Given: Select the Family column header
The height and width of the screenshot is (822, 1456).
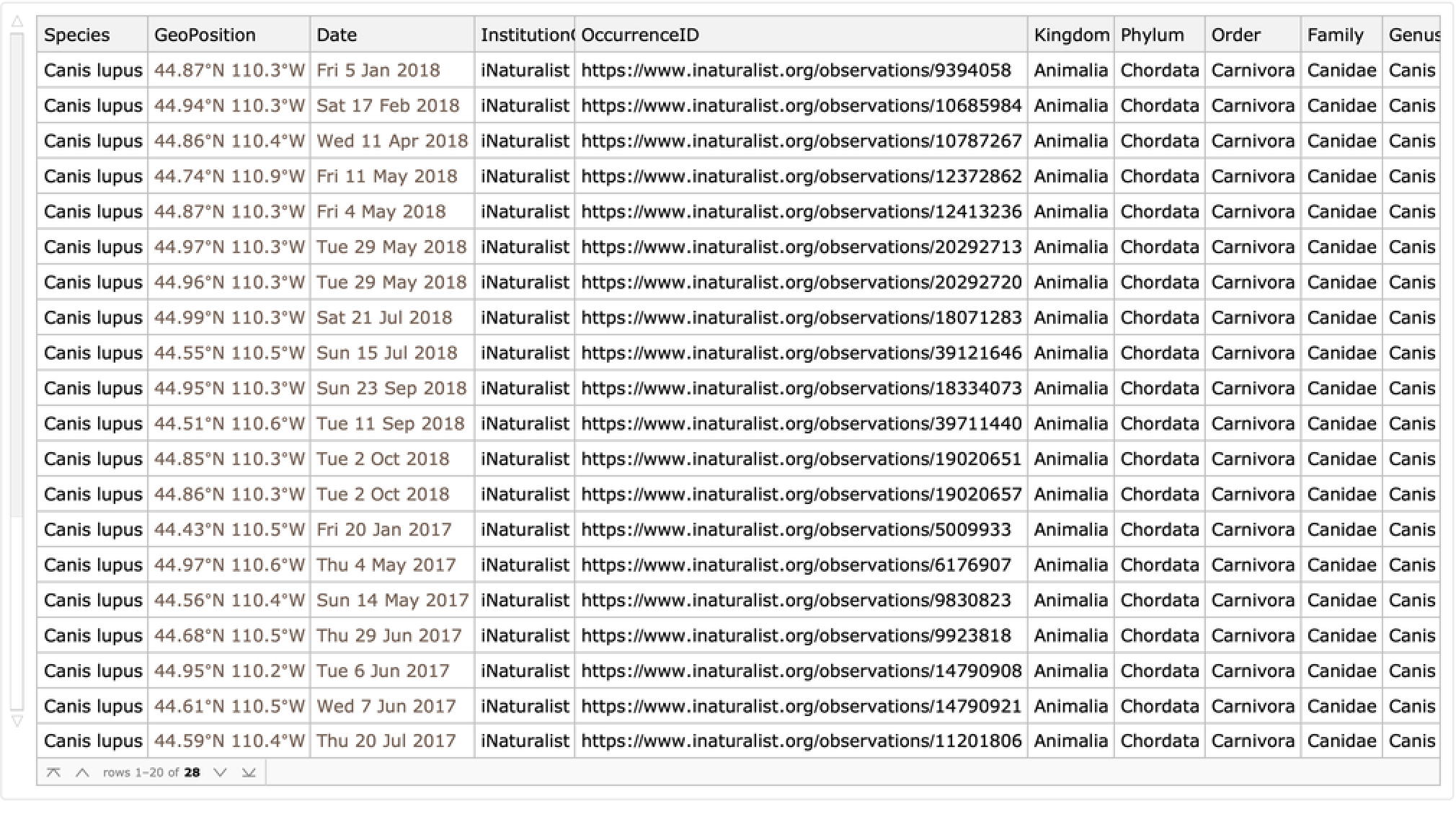Looking at the screenshot, I should [x=1335, y=35].
